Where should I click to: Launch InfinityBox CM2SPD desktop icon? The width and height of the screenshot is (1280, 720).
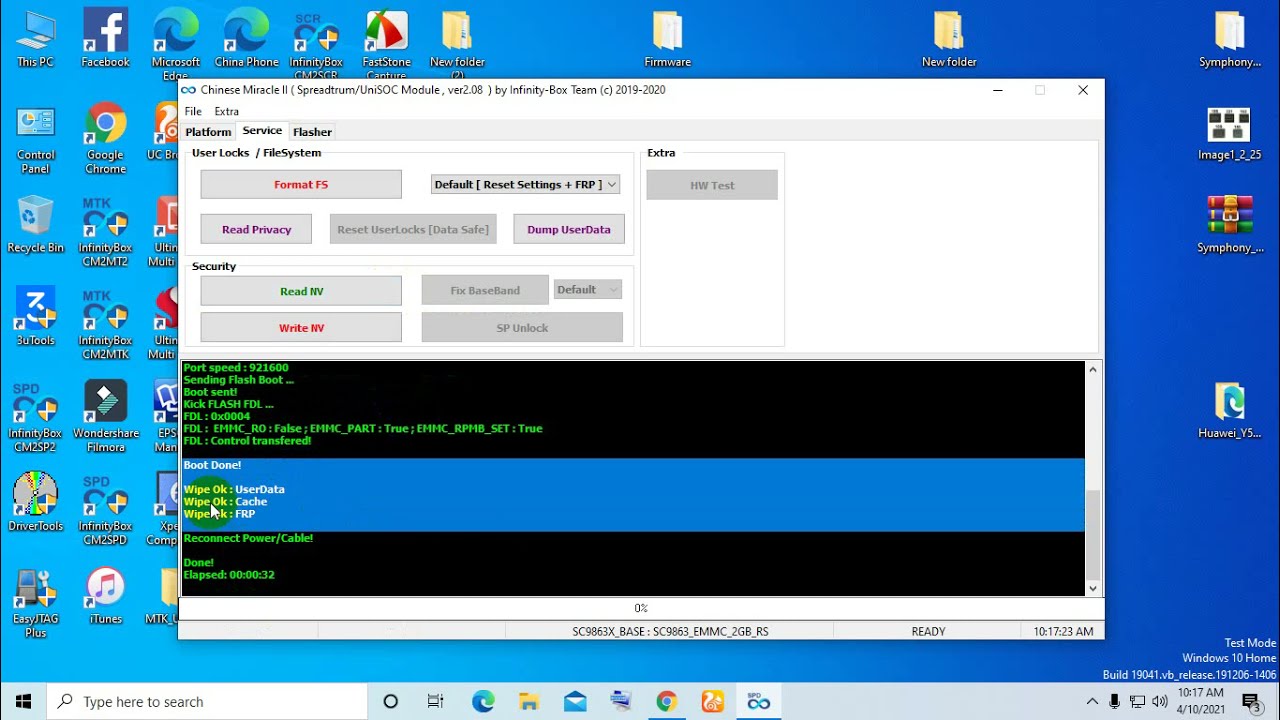pos(105,510)
